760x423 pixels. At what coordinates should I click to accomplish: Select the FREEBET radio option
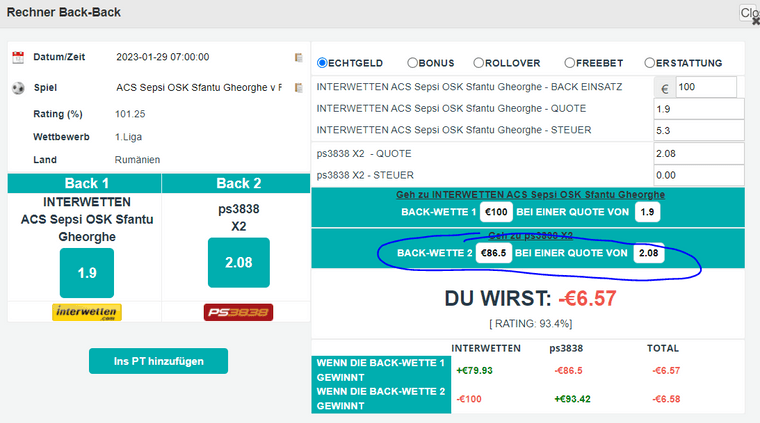point(570,63)
